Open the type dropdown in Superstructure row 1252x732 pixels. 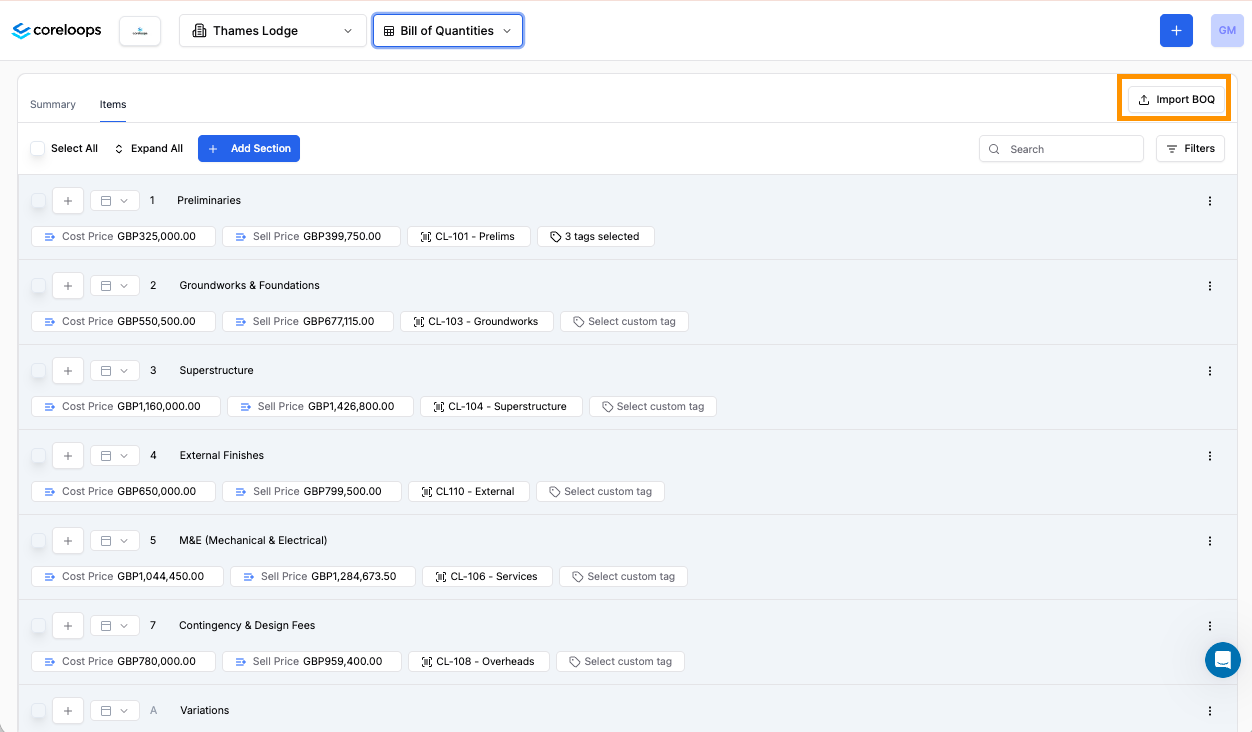click(114, 371)
